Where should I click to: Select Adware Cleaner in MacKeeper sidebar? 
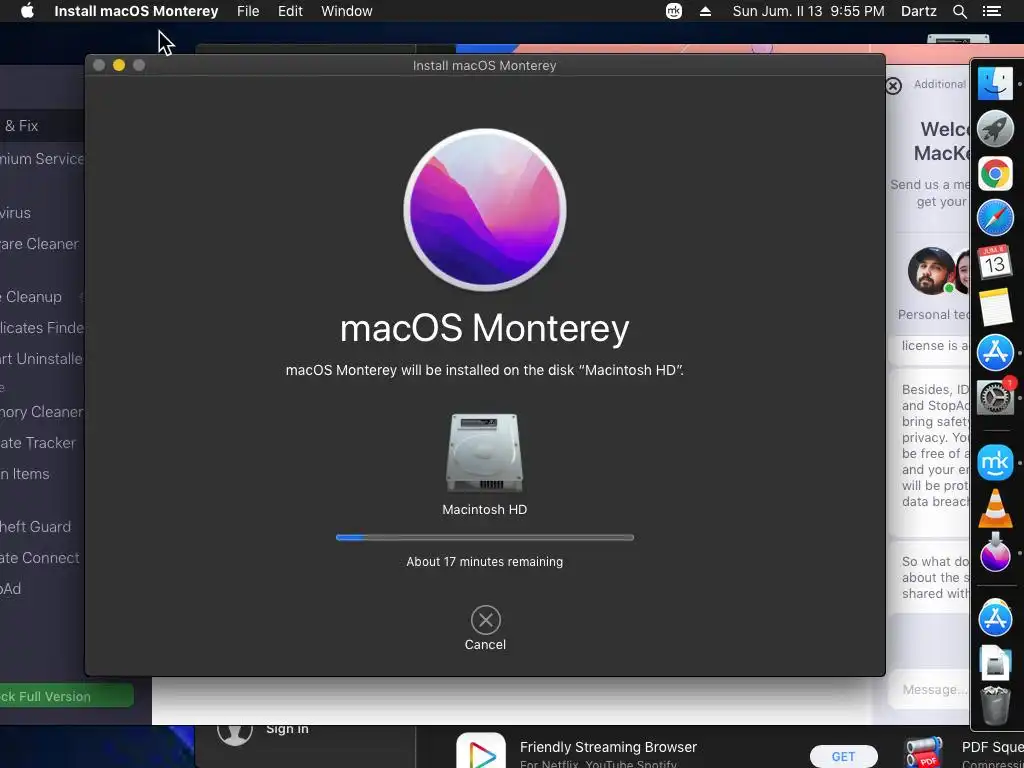pos(39,244)
